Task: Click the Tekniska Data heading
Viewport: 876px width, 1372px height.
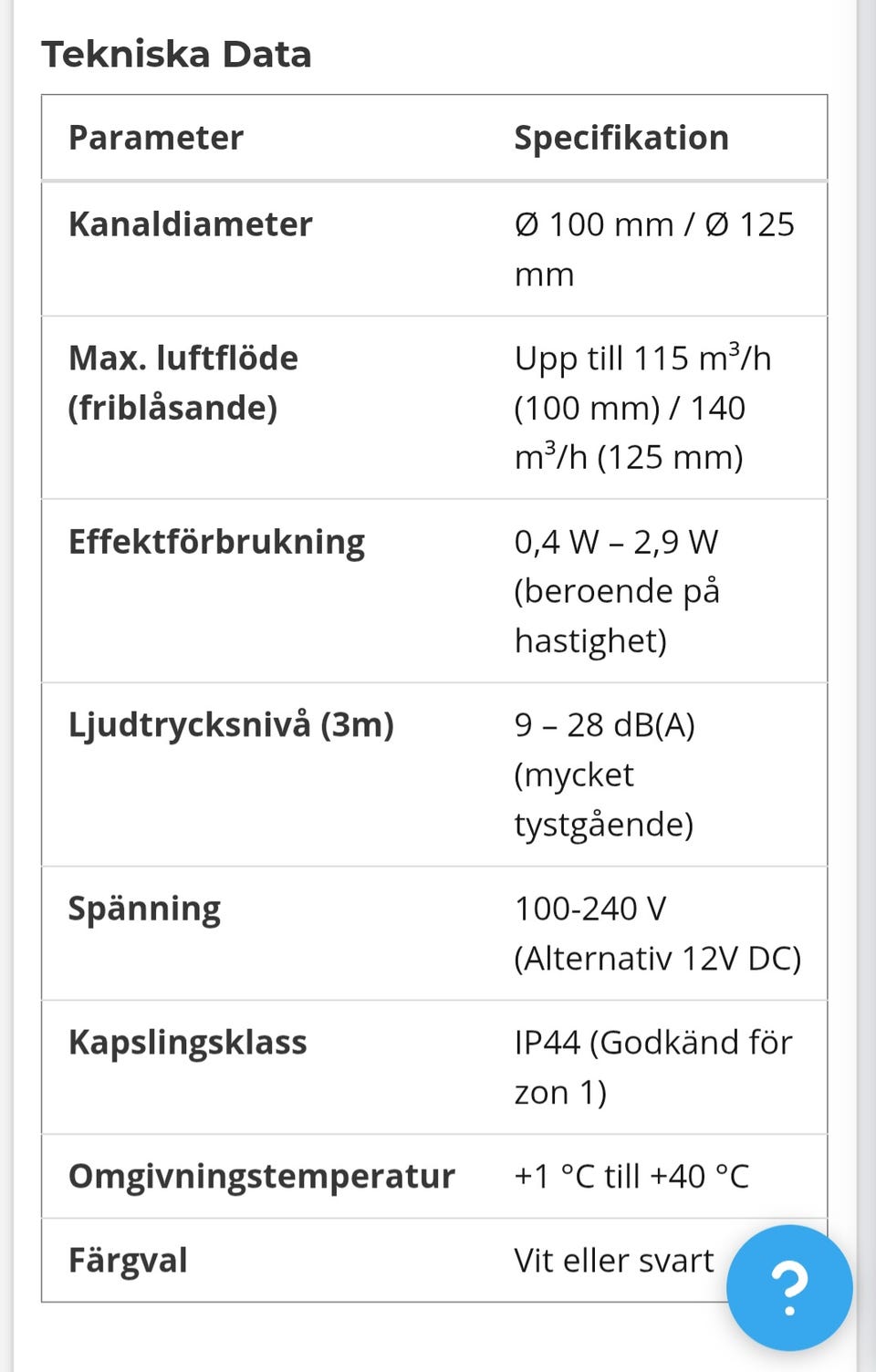Action: (x=176, y=55)
